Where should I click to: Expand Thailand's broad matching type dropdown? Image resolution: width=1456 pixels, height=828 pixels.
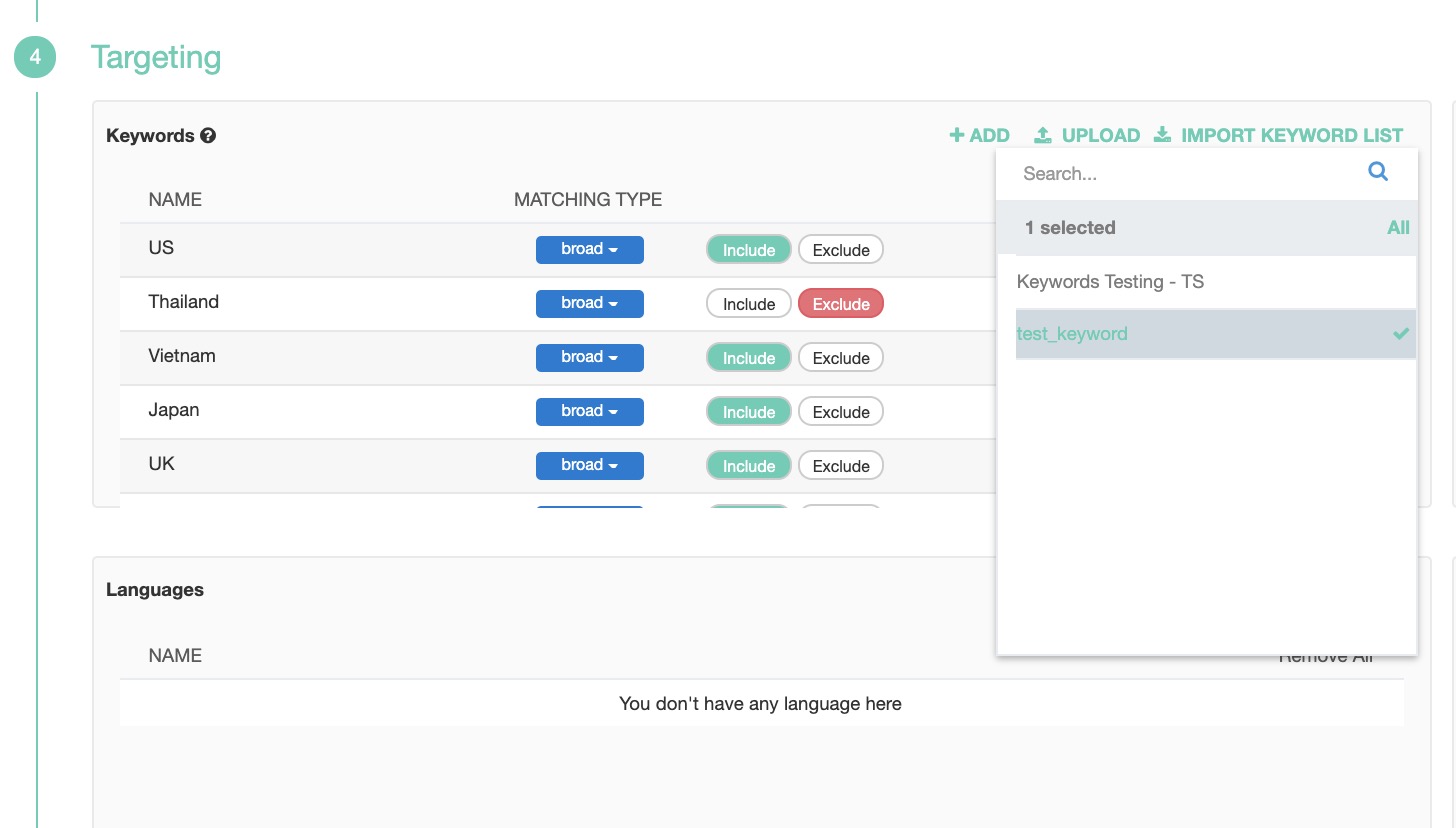(x=589, y=304)
